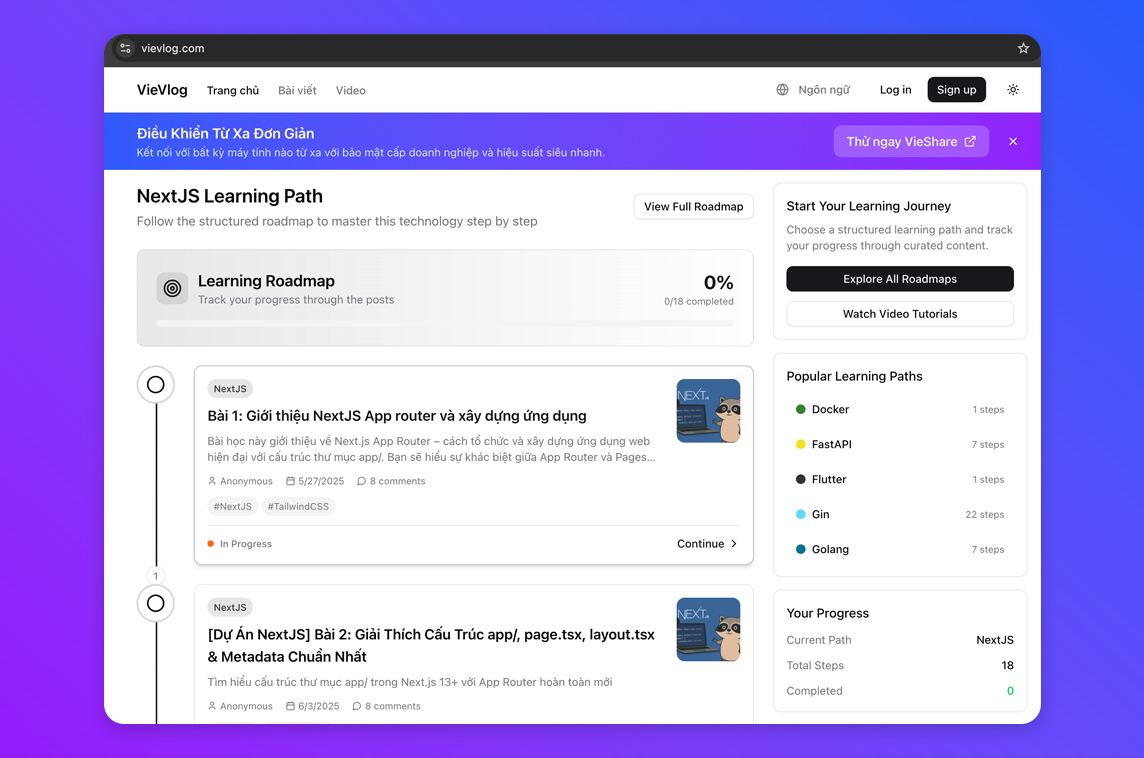Click Explore All Roadmaps button

click(x=900, y=279)
